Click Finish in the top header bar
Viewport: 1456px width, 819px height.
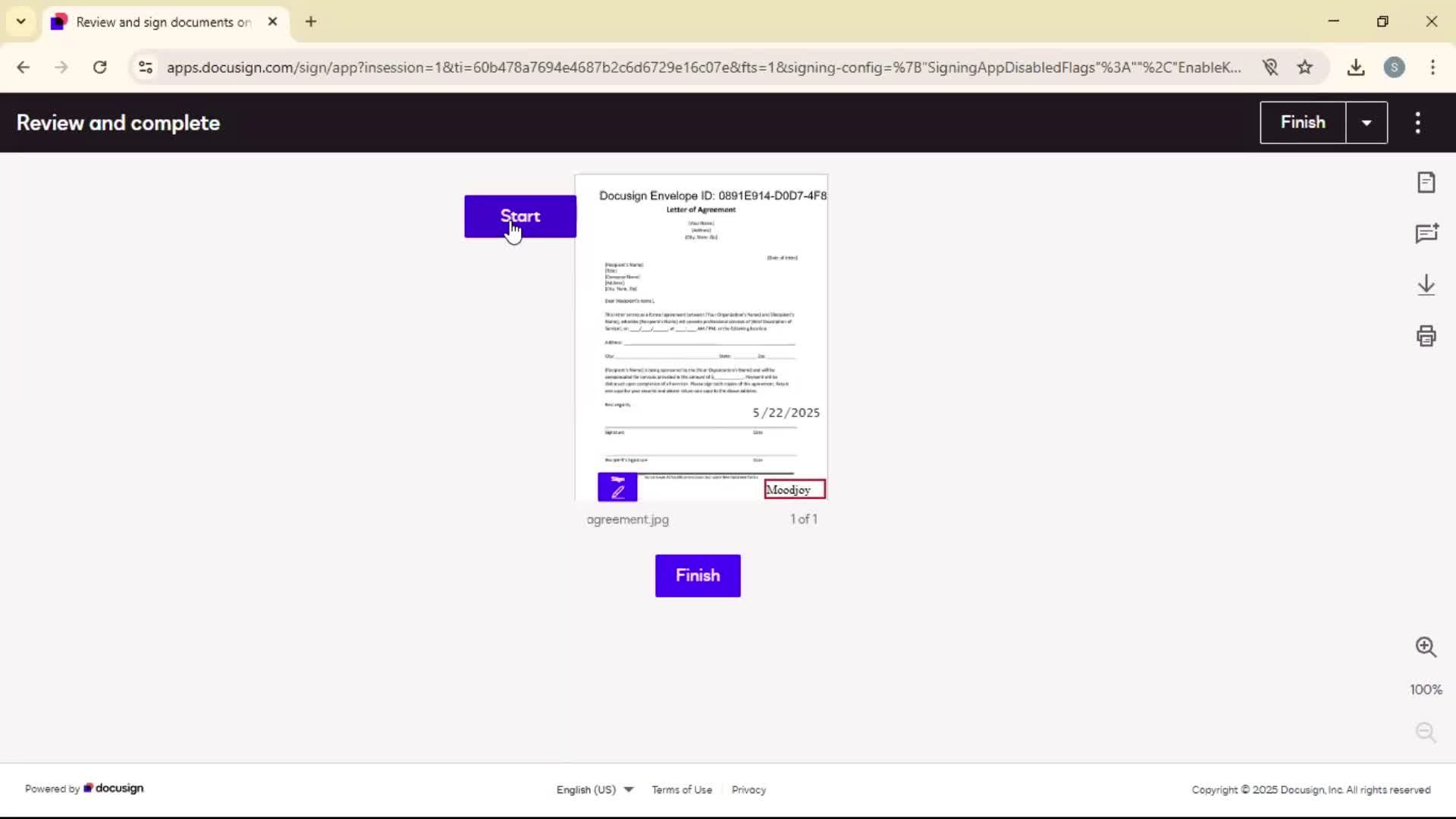tap(1303, 123)
